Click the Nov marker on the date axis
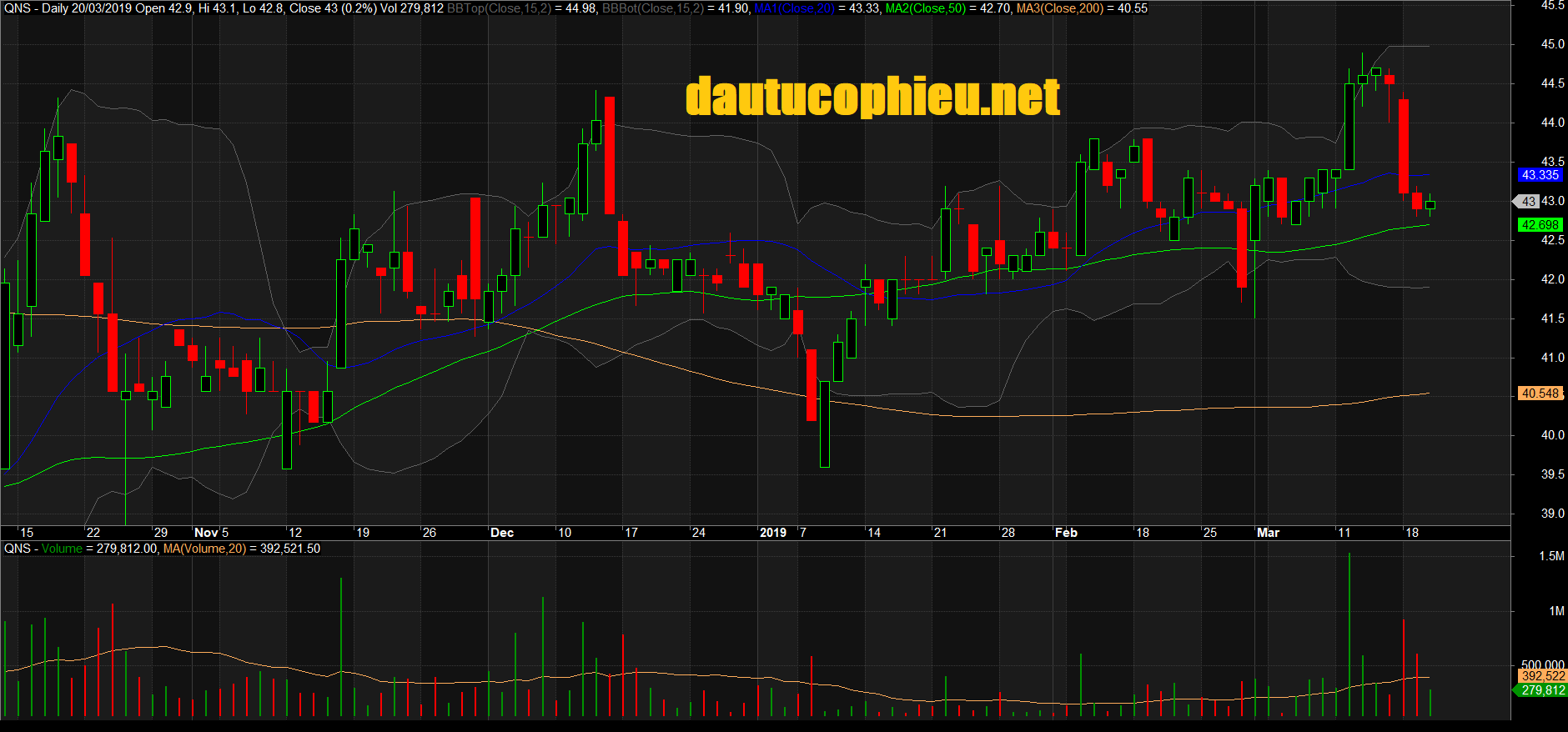1568x732 pixels. (x=206, y=533)
